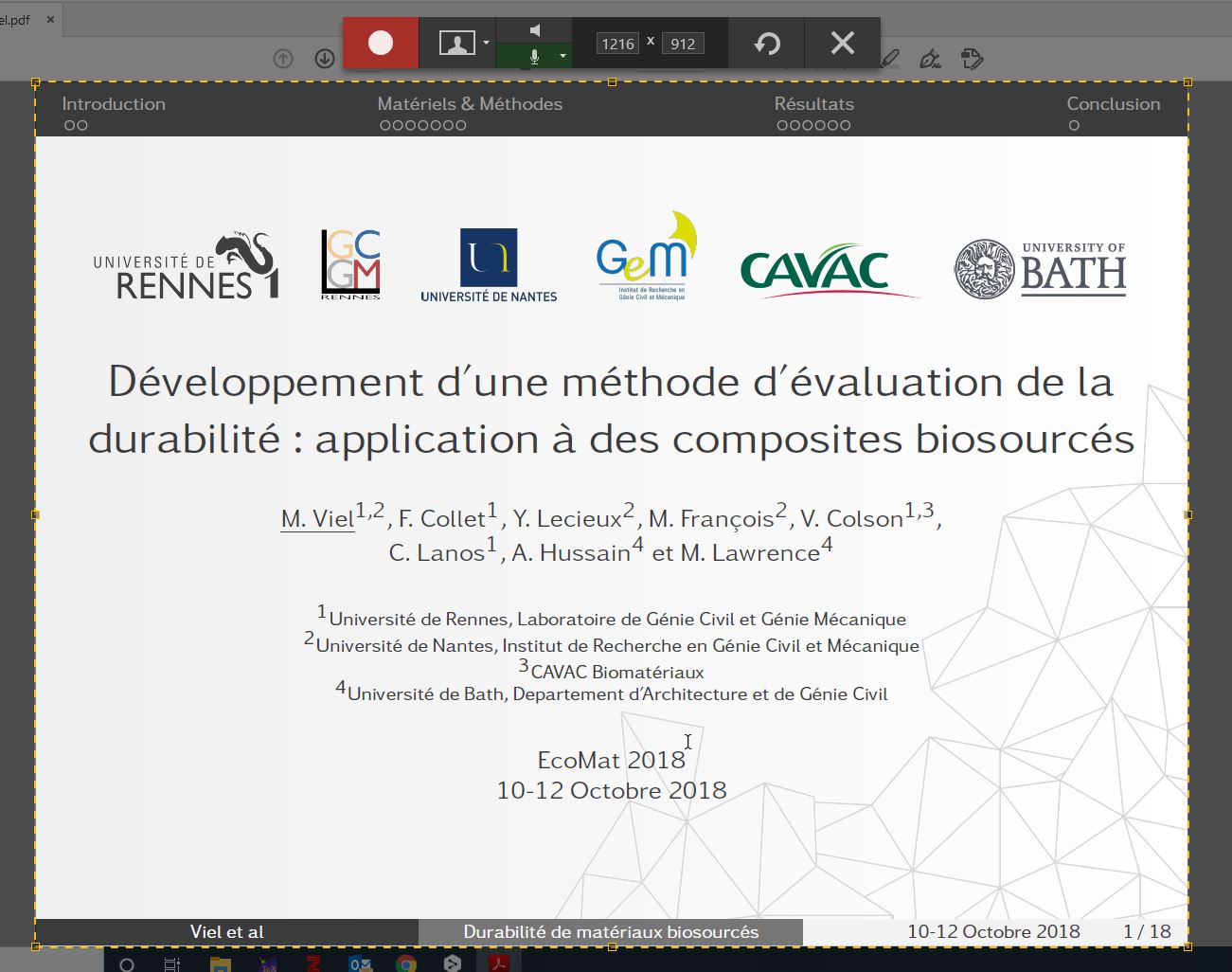
Task: Open Google Chrome from the taskbar
Action: 406,963
